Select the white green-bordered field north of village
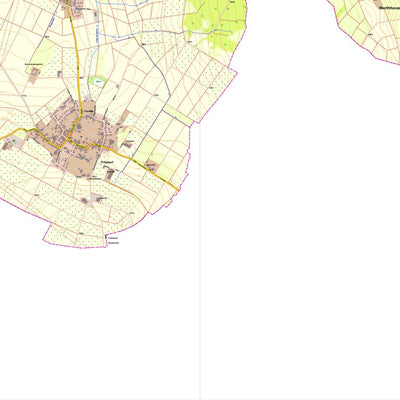 98,82
